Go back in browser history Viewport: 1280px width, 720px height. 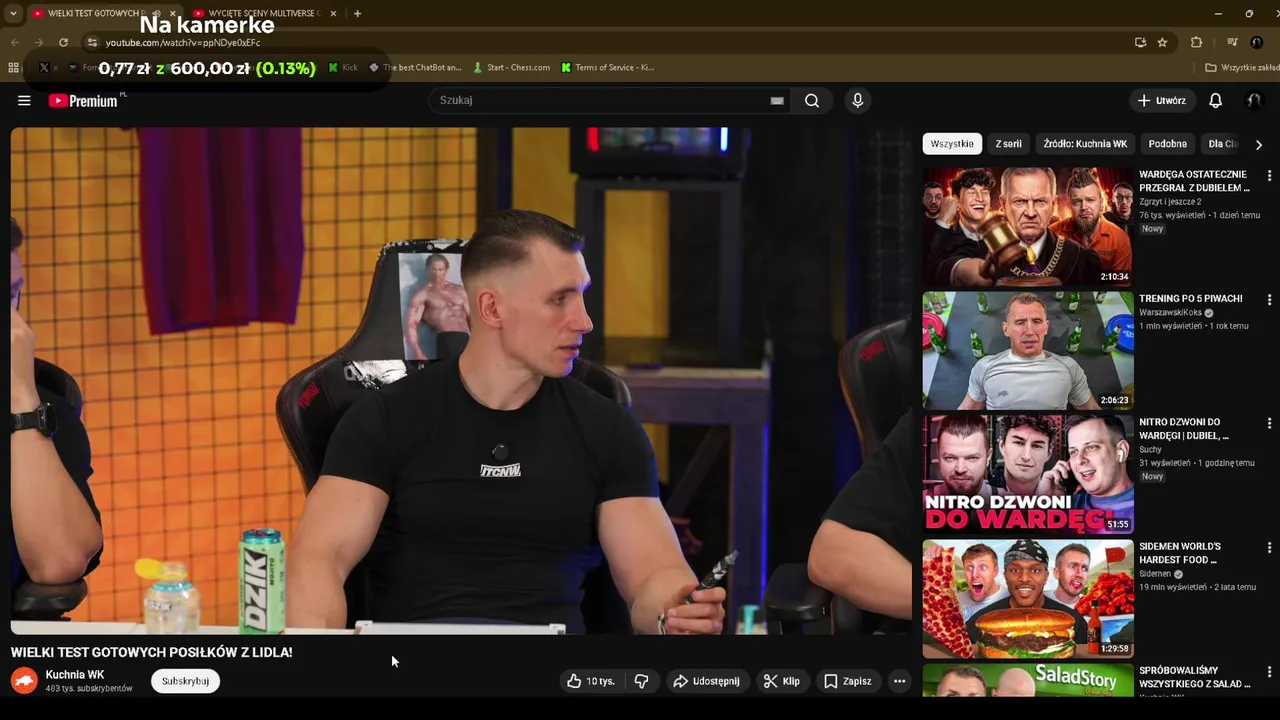coord(14,42)
